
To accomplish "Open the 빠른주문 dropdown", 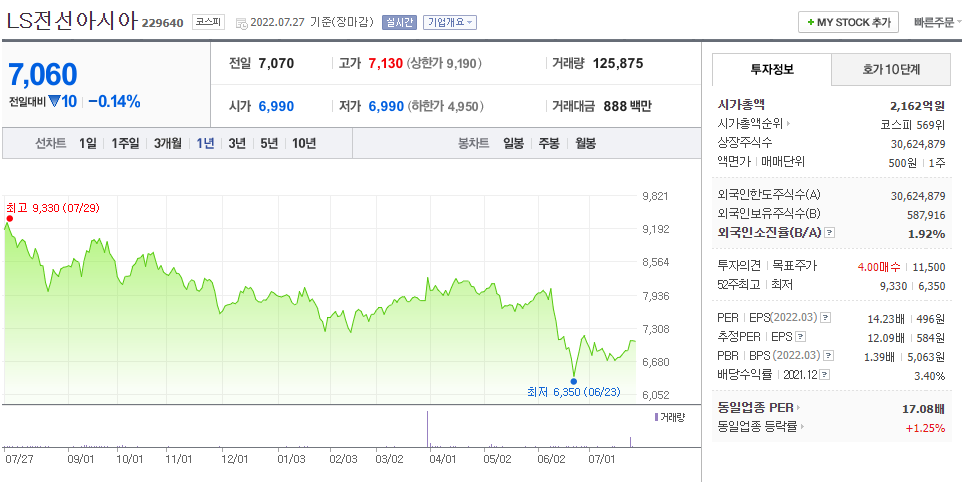I will pyautogui.click(x=938, y=22).
